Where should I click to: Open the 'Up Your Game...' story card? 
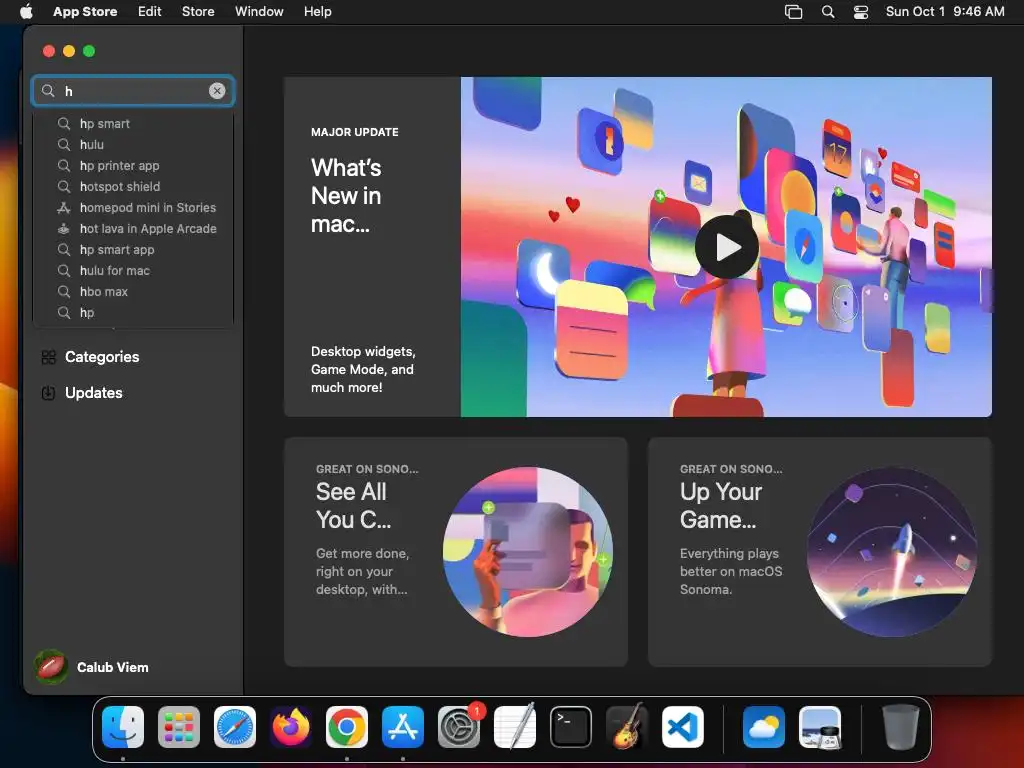tap(820, 552)
